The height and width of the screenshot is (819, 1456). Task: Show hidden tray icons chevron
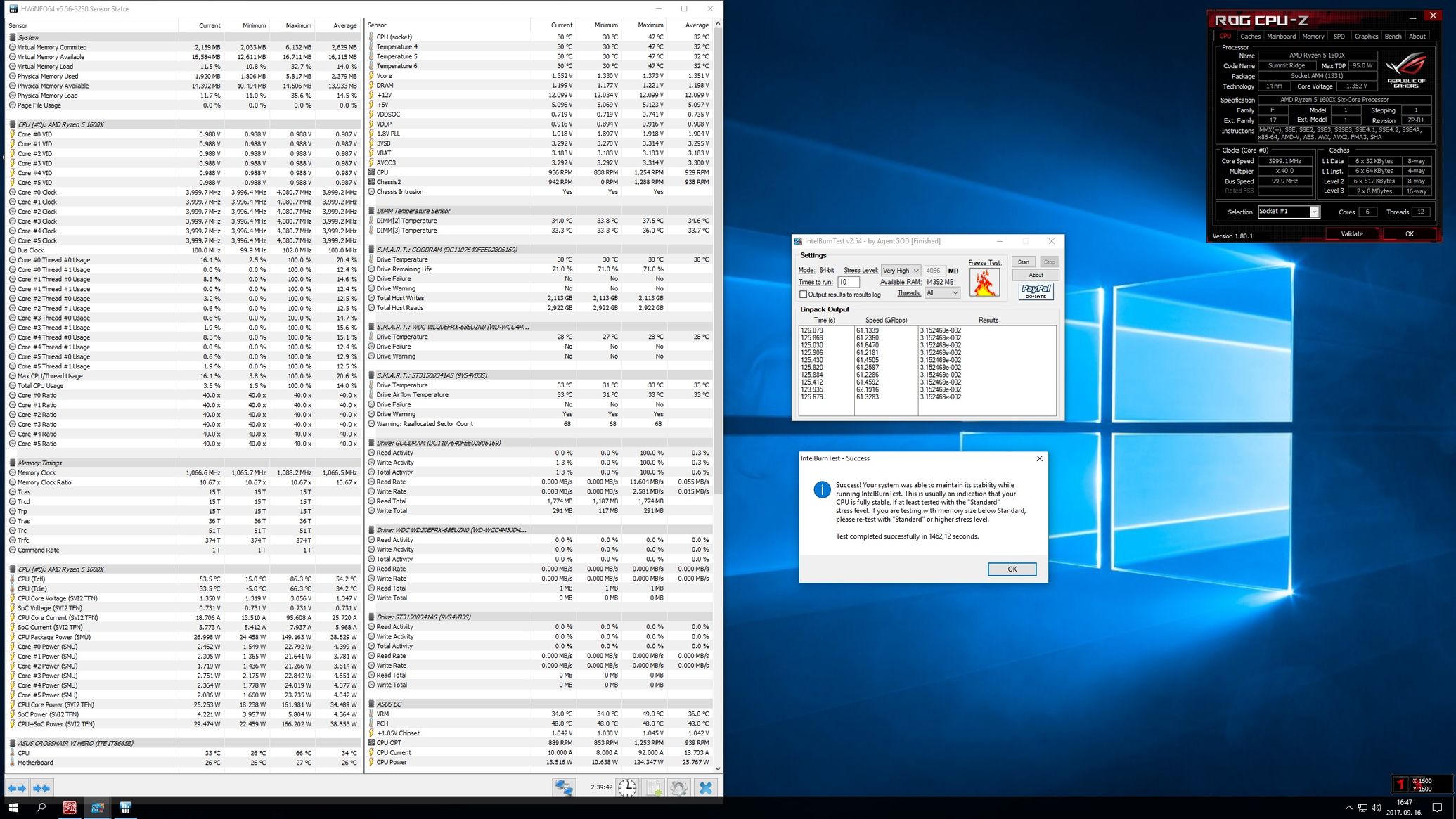click(1348, 808)
